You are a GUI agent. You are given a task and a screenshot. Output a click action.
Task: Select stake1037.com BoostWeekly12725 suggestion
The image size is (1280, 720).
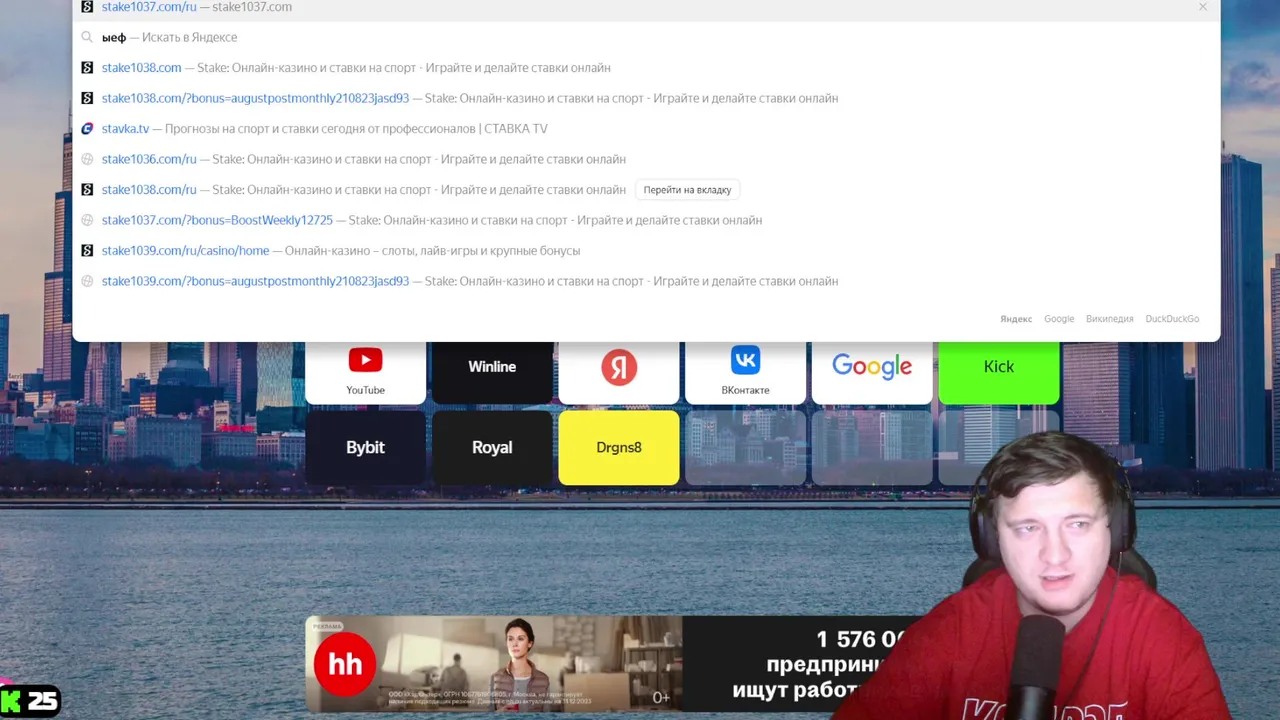click(x=646, y=220)
